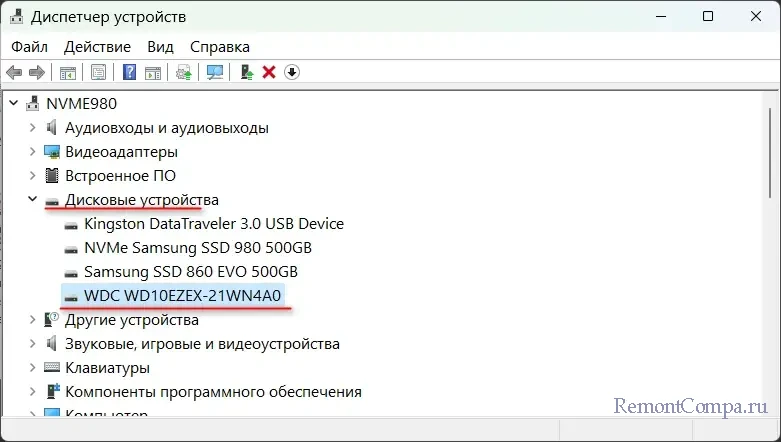This screenshot has height=442, width=781.
Task: Collapse the NVME980 root node
Action: (14, 103)
